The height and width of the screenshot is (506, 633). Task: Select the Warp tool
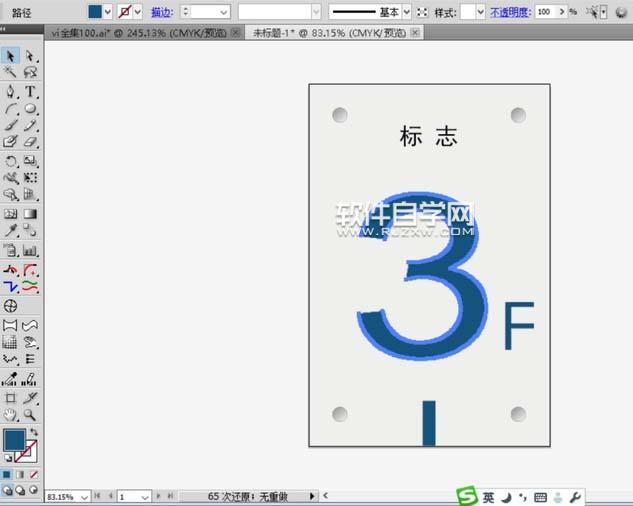(x=10, y=178)
